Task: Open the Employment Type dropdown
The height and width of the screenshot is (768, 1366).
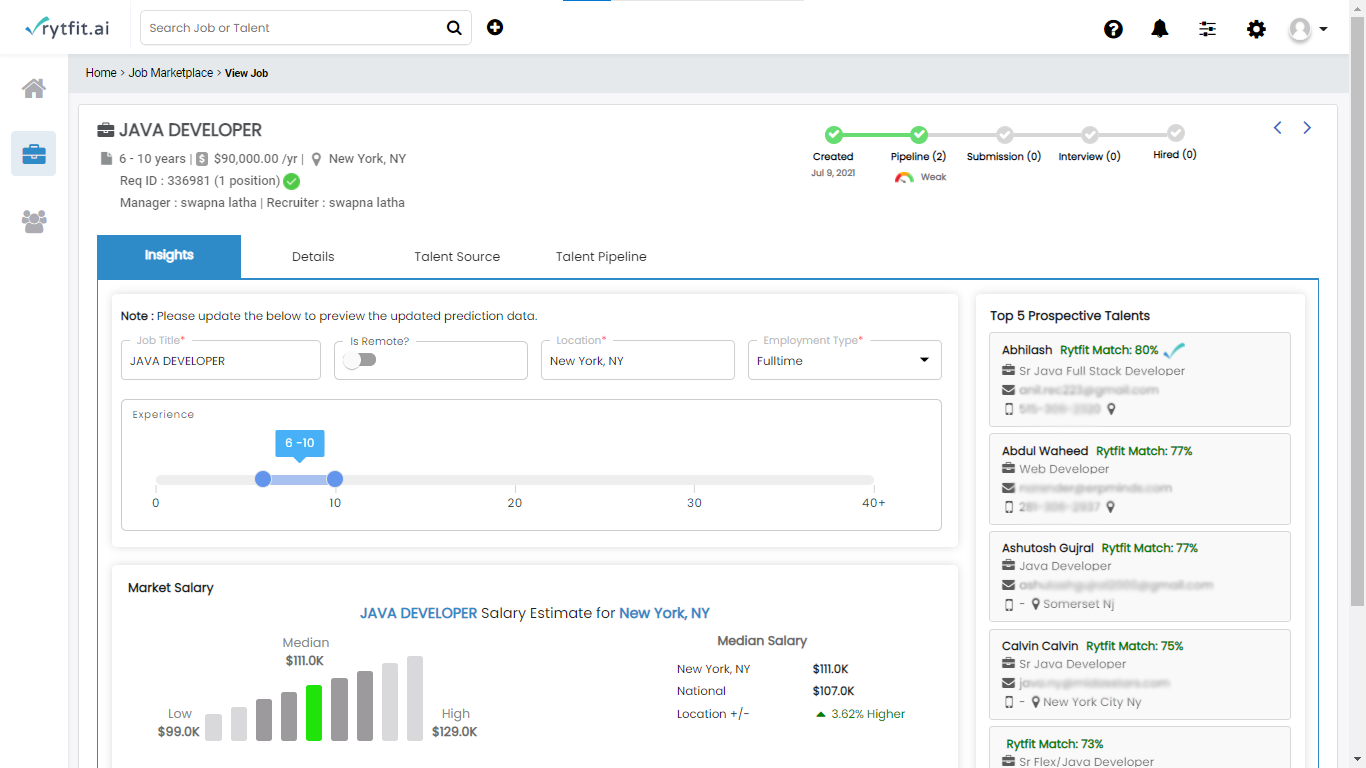Action: [845, 360]
